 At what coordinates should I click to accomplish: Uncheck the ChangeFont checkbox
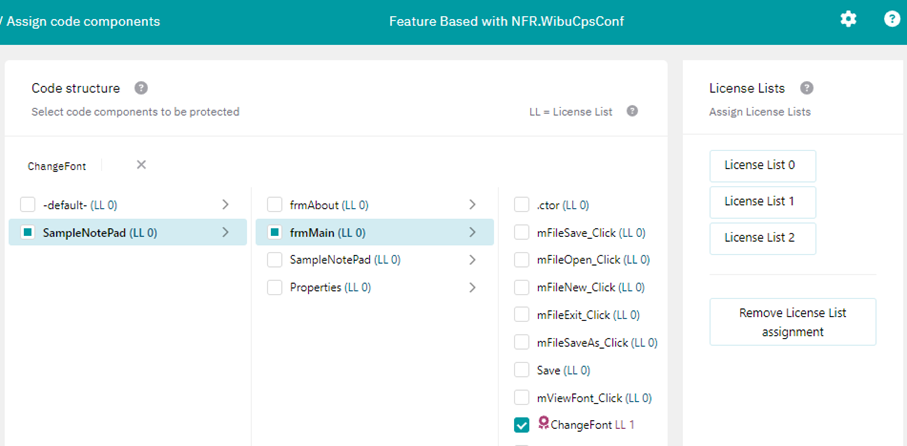click(522, 425)
